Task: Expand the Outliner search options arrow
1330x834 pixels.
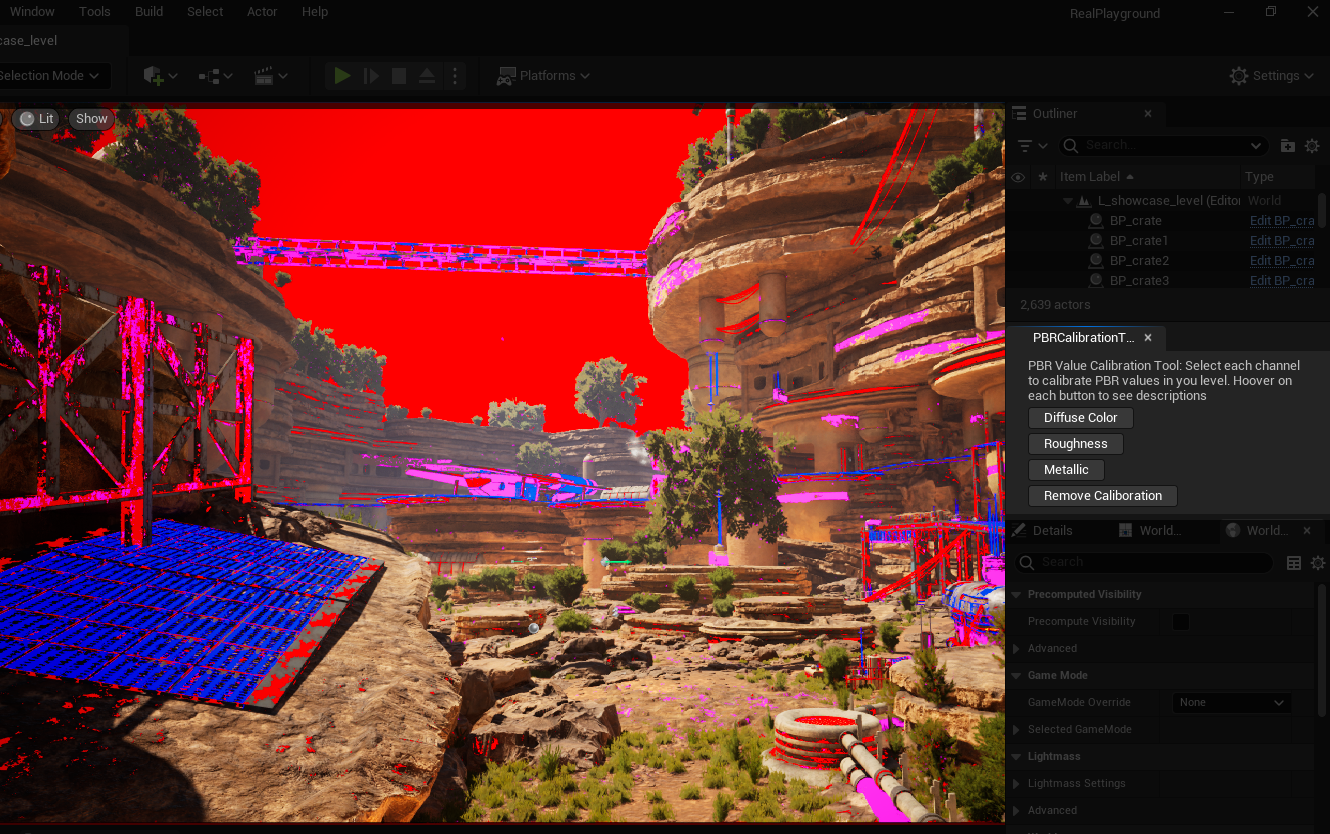Action: [1256, 146]
